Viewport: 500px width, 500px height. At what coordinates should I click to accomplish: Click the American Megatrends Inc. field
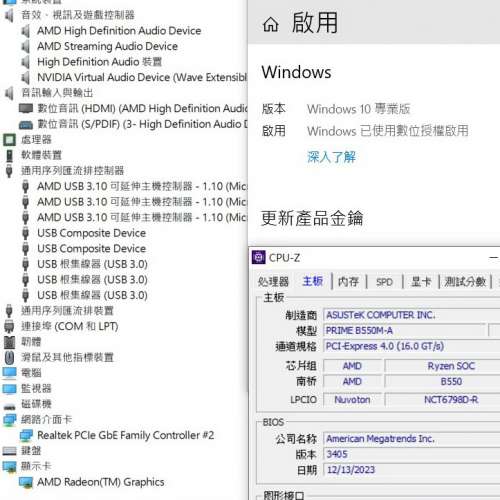412,439
